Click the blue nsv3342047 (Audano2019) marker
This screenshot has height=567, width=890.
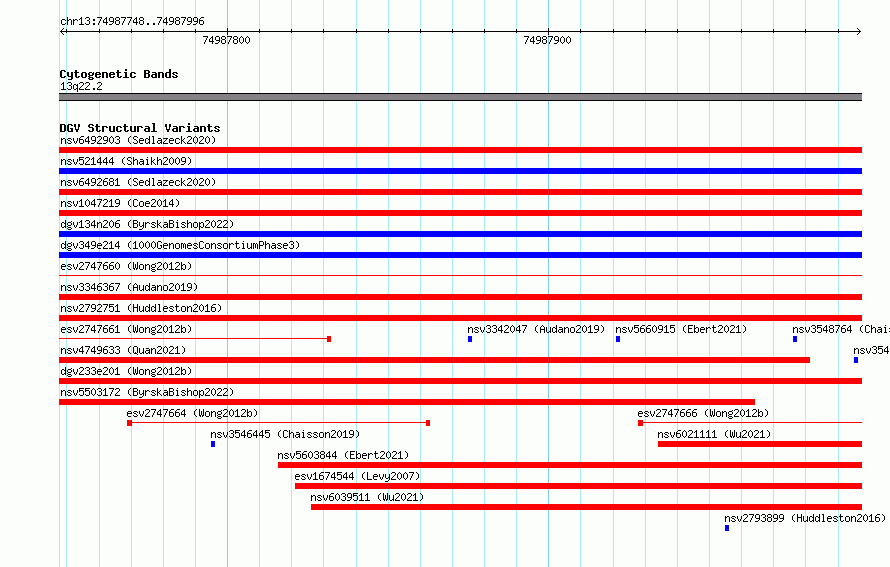pyautogui.click(x=470, y=339)
